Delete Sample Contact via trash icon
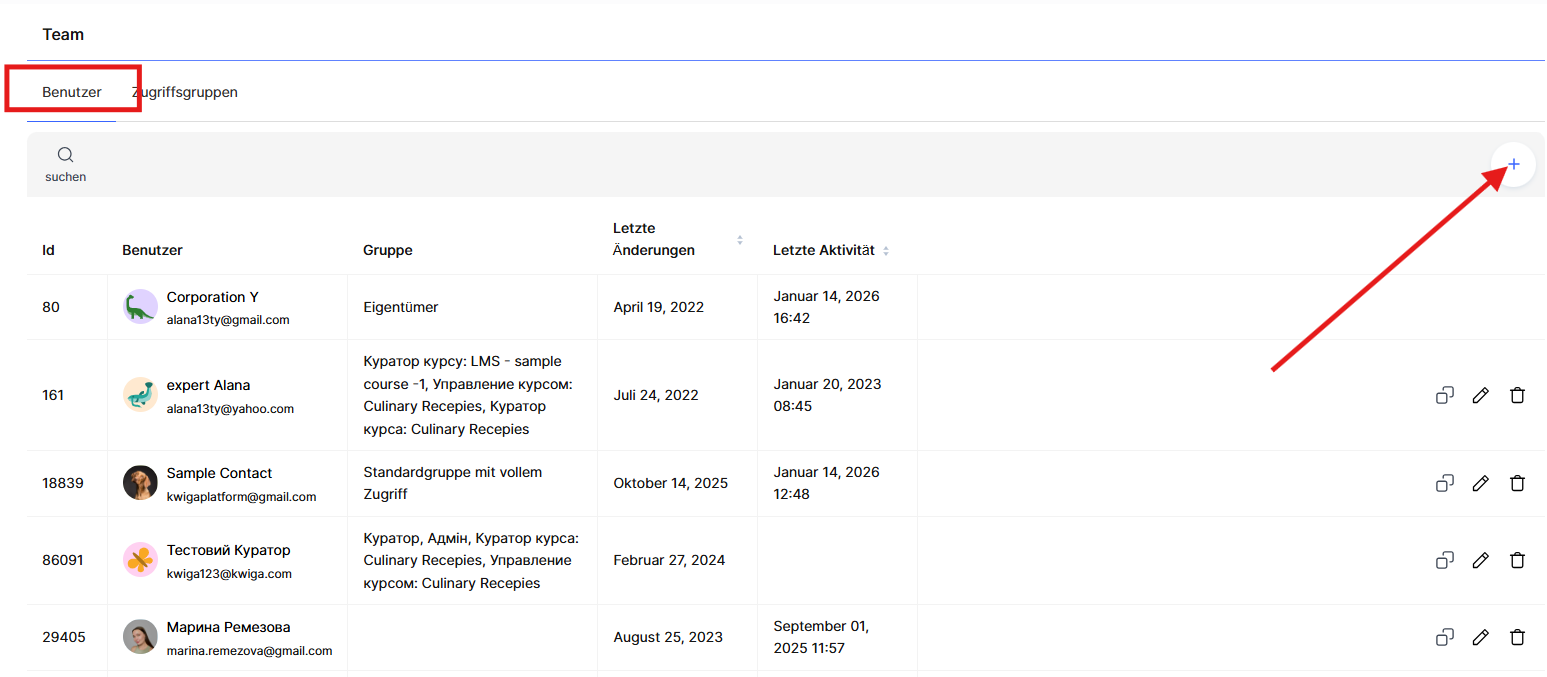This screenshot has height=677, width=1547. (1517, 483)
